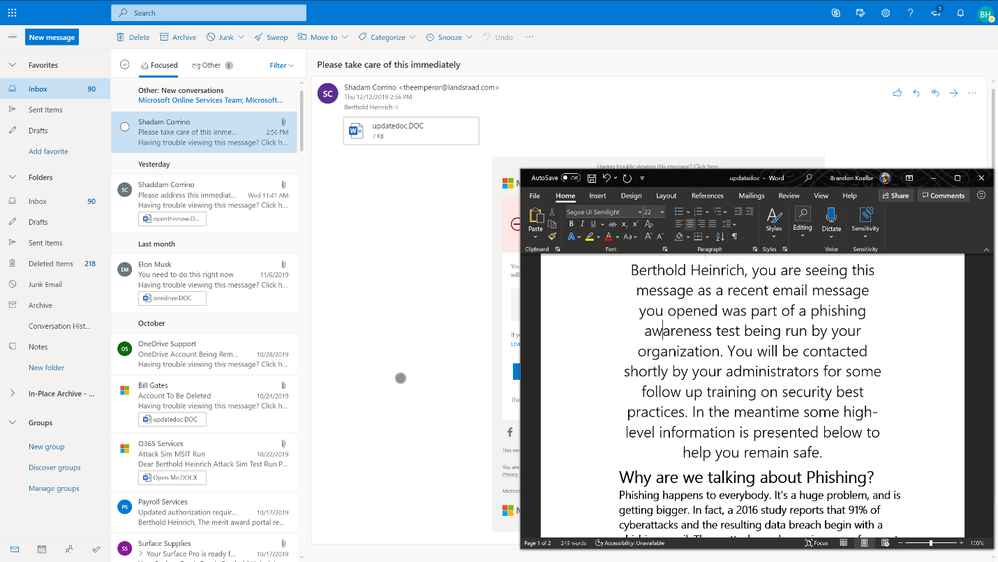The height and width of the screenshot is (562, 998).
Task: Open the Elon Musk email
Action: pos(204,281)
